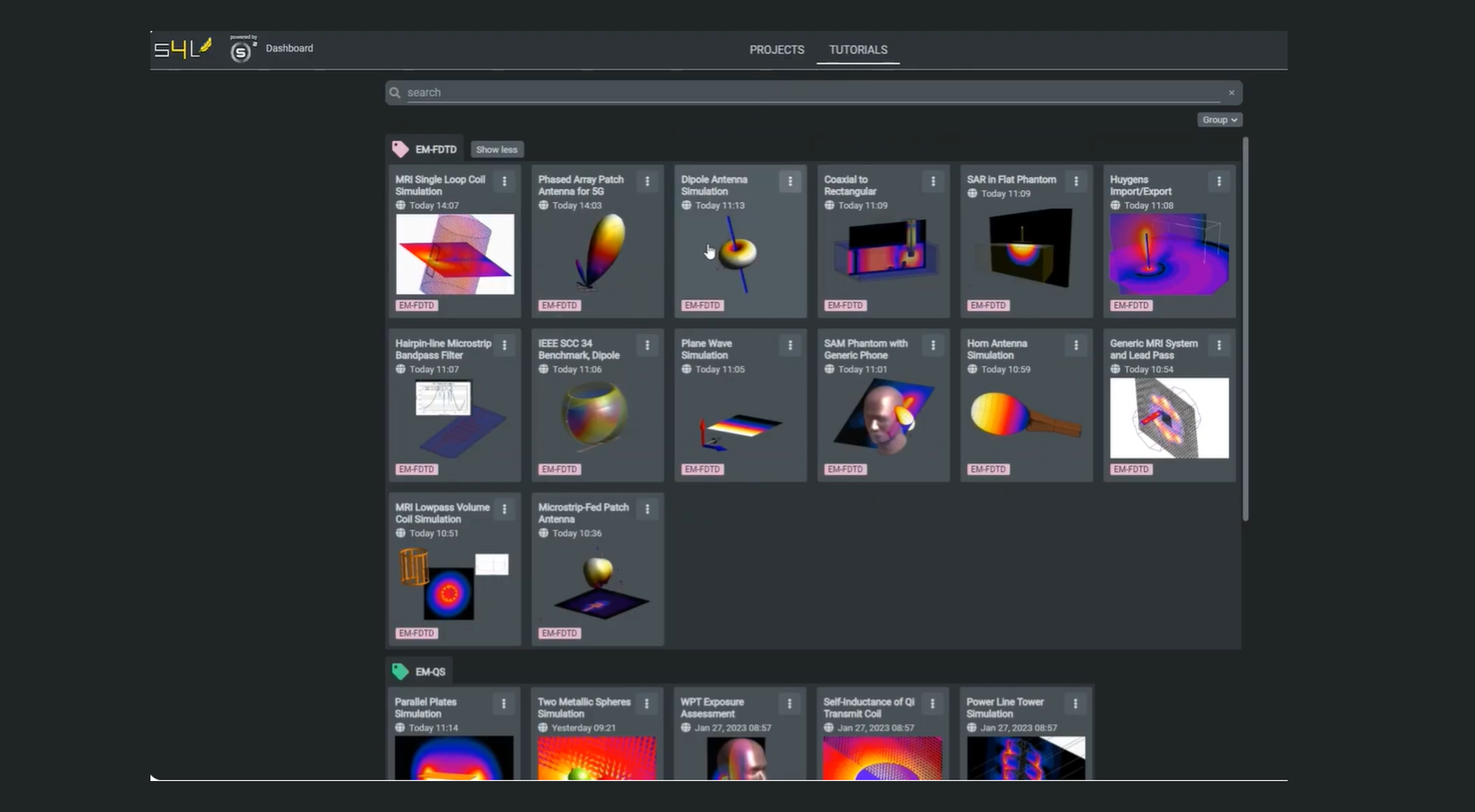Viewport: 1475px width, 812px height.
Task: Open options menu for Phased Array Patch Antenna
Action: pos(648,181)
